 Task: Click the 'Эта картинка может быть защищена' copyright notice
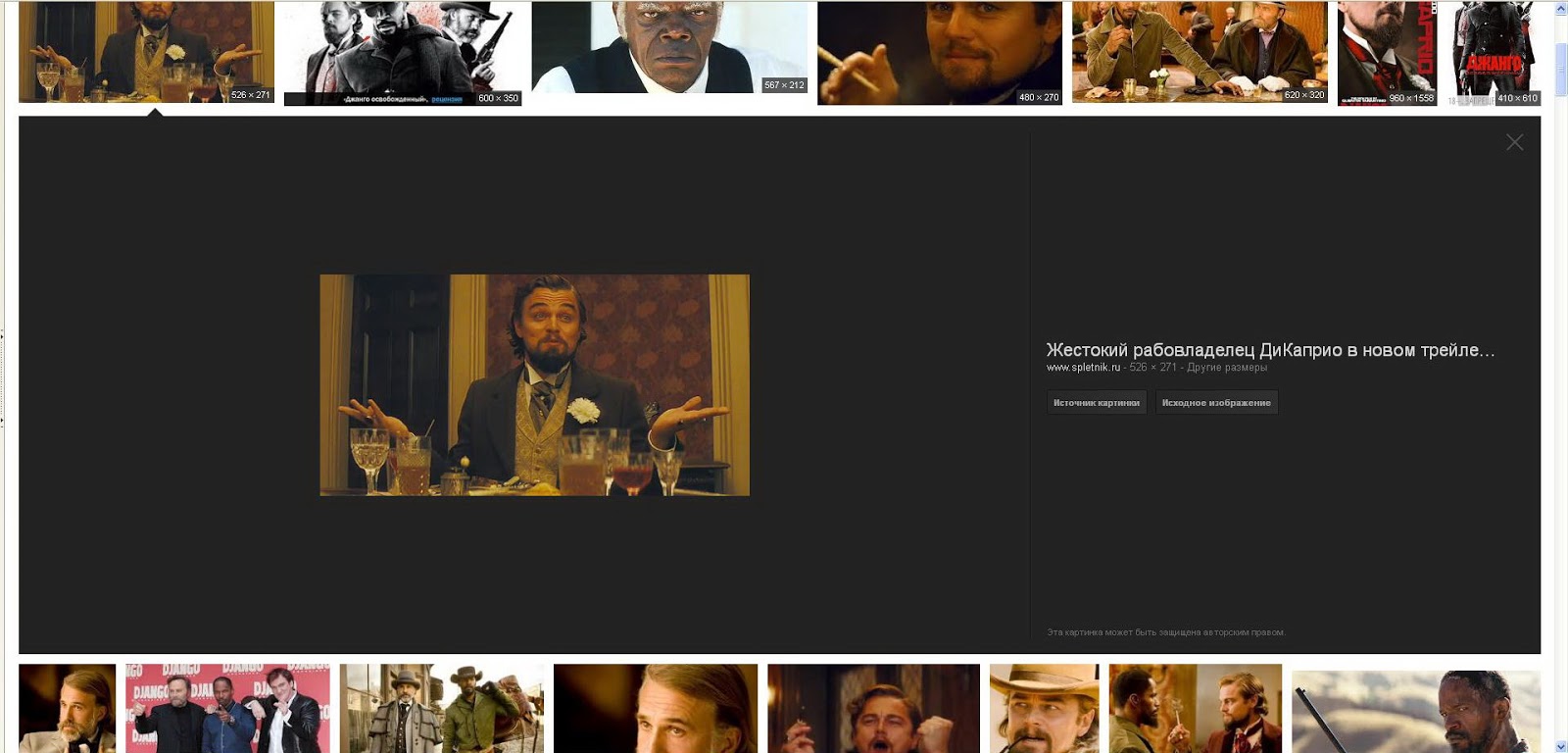point(1165,632)
